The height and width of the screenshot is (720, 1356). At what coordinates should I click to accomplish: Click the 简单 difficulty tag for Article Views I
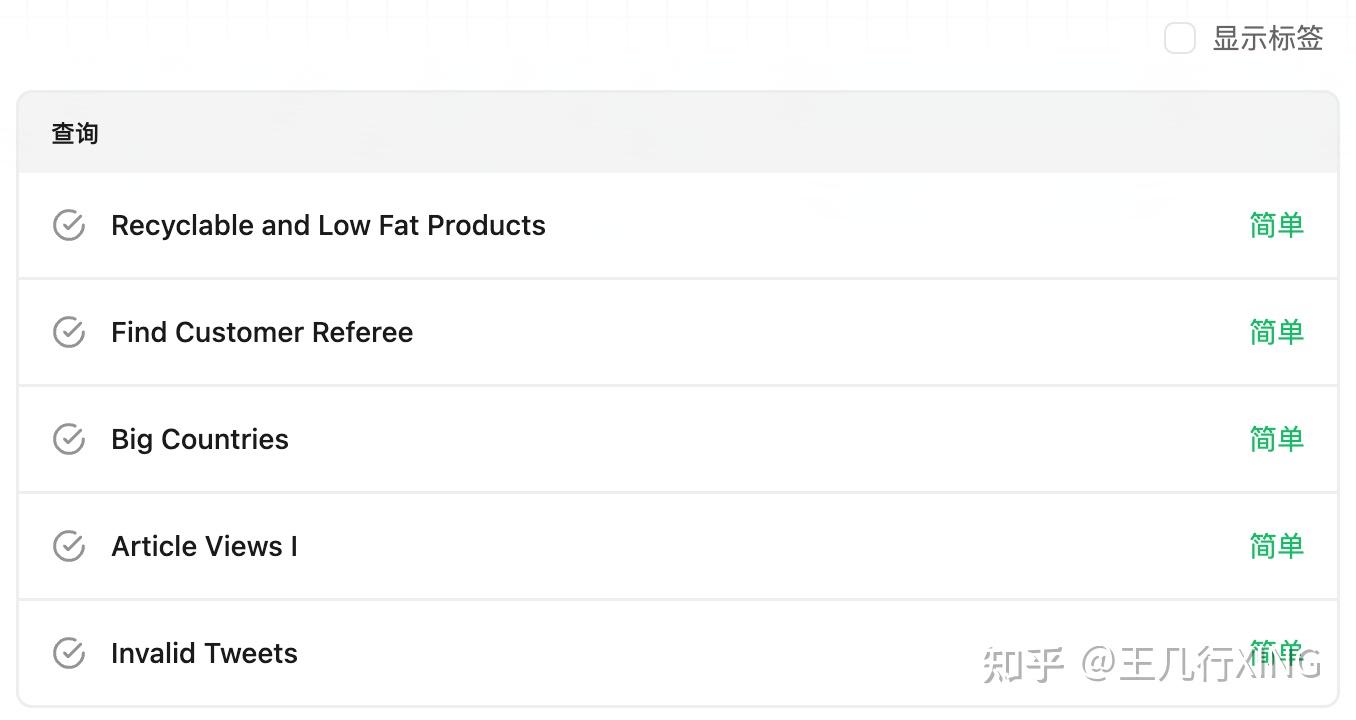pos(1277,546)
